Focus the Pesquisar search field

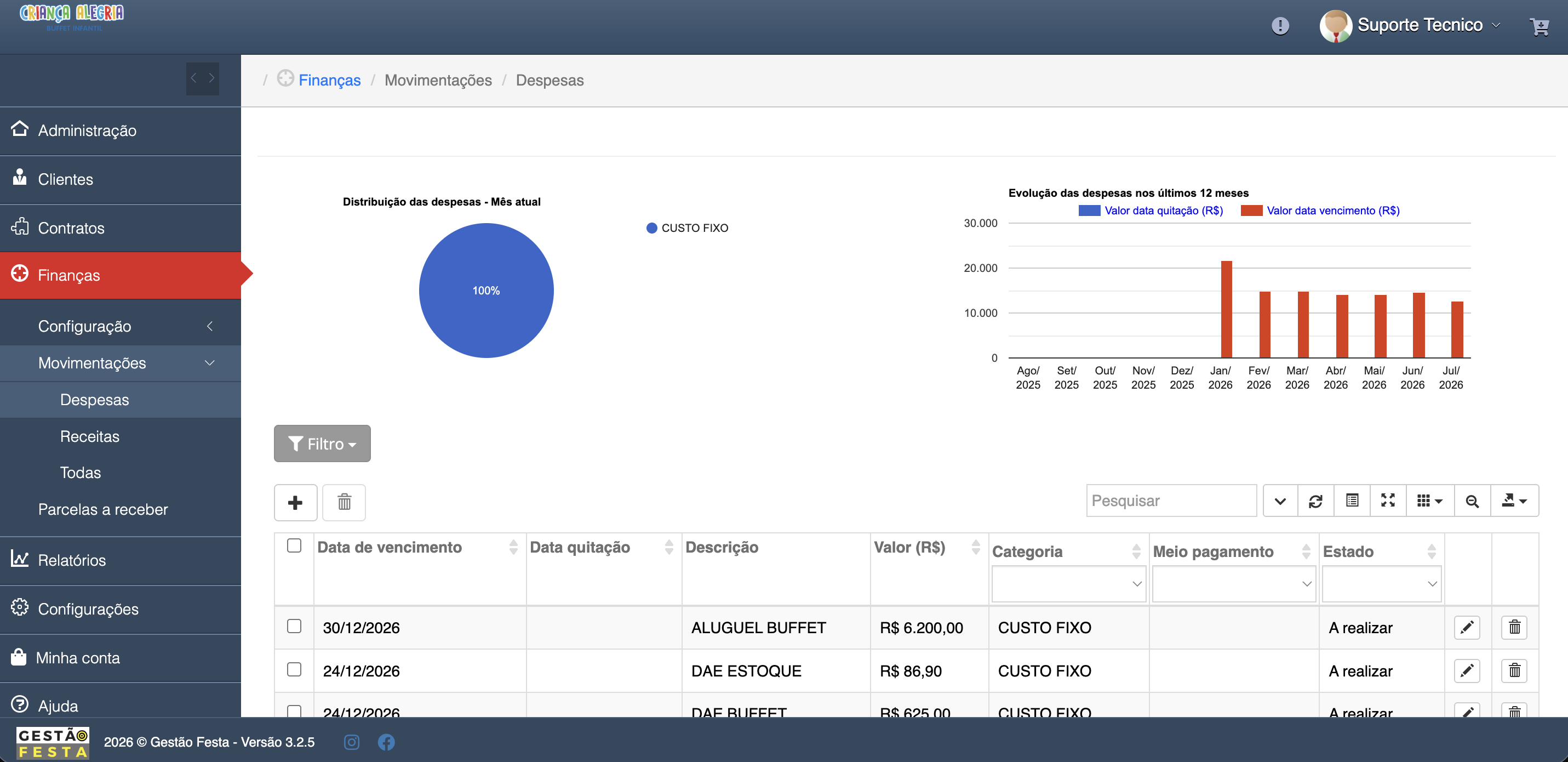pyautogui.click(x=1171, y=501)
